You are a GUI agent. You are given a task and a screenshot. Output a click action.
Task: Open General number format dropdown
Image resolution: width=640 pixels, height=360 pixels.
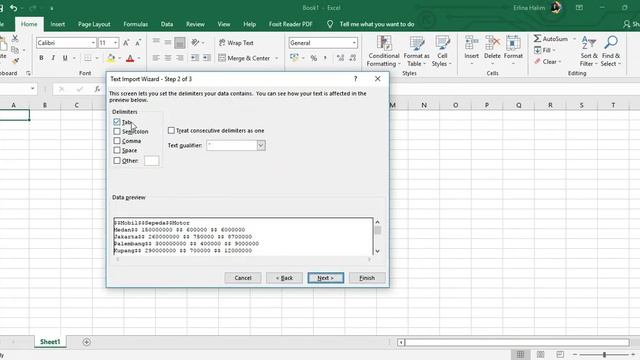[x=354, y=43]
